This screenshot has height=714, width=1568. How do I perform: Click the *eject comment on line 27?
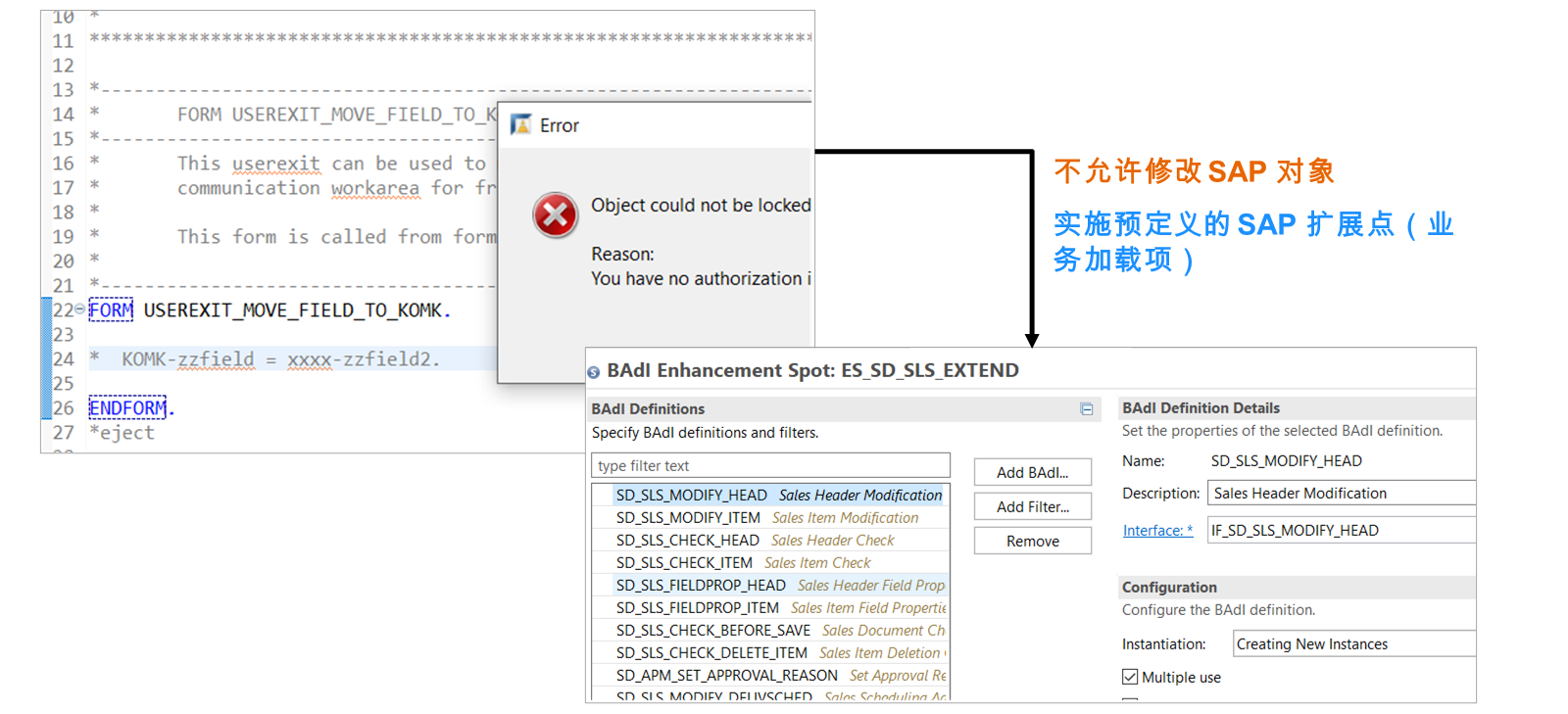pos(122,432)
